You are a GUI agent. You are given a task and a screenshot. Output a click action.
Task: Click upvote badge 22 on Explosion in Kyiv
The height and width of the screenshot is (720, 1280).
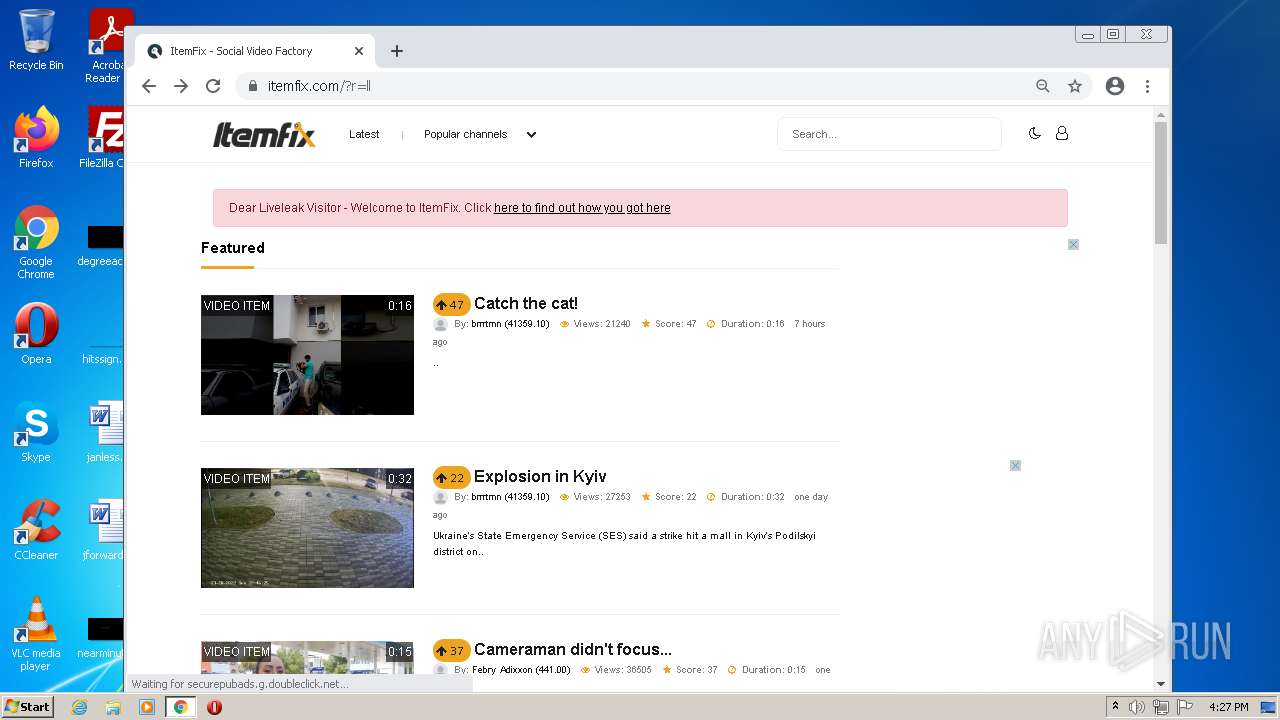451,477
